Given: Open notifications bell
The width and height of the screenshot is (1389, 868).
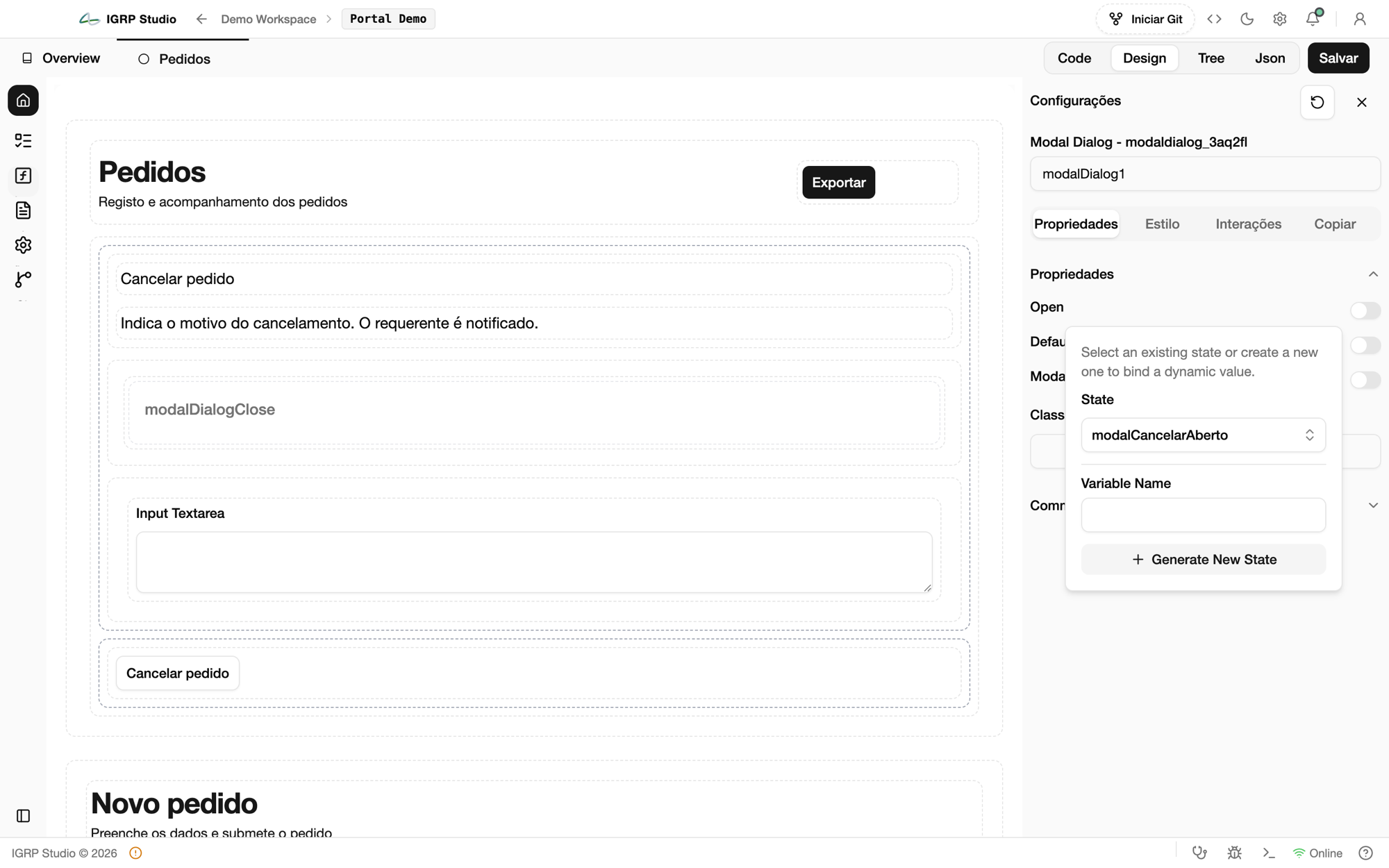Looking at the screenshot, I should [1313, 19].
